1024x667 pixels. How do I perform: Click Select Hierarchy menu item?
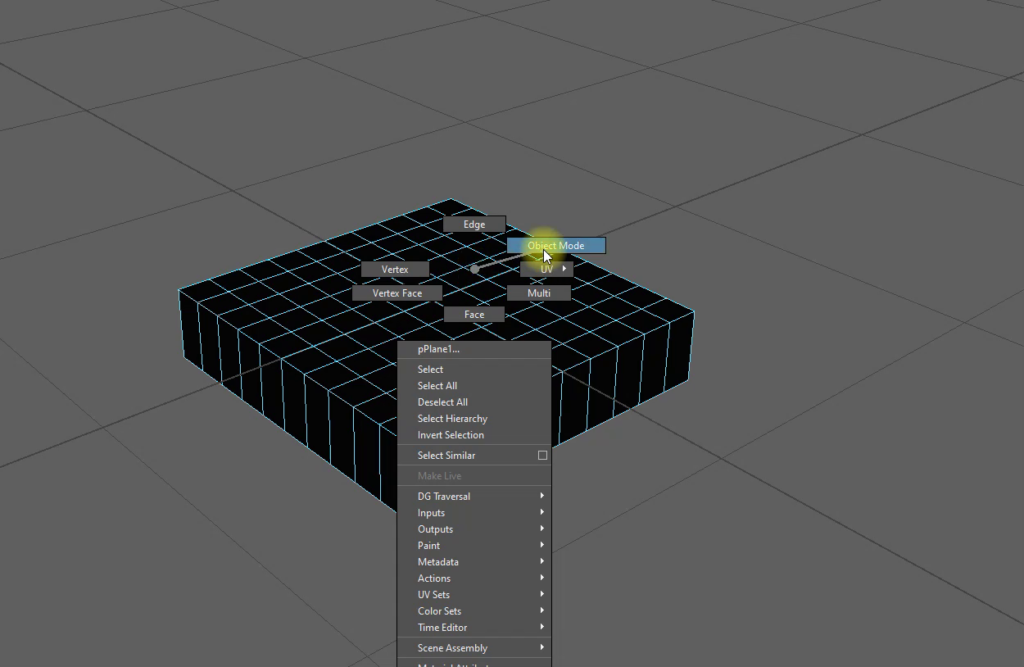(x=474, y=418)
